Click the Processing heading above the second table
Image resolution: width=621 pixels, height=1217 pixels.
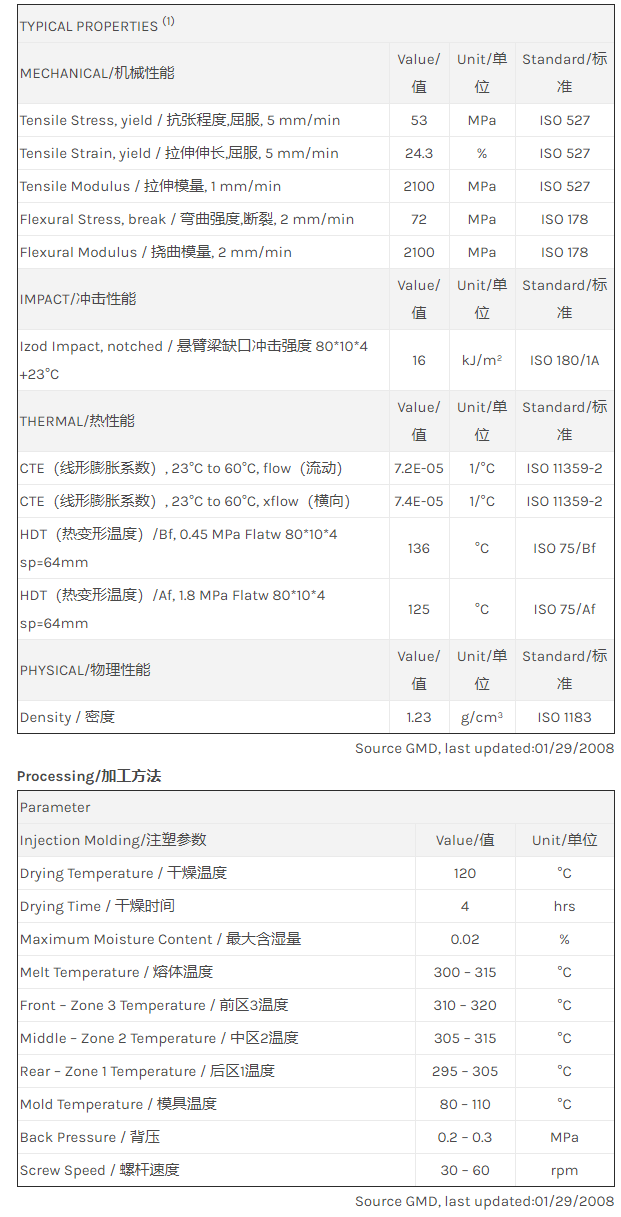coord(89,776)
